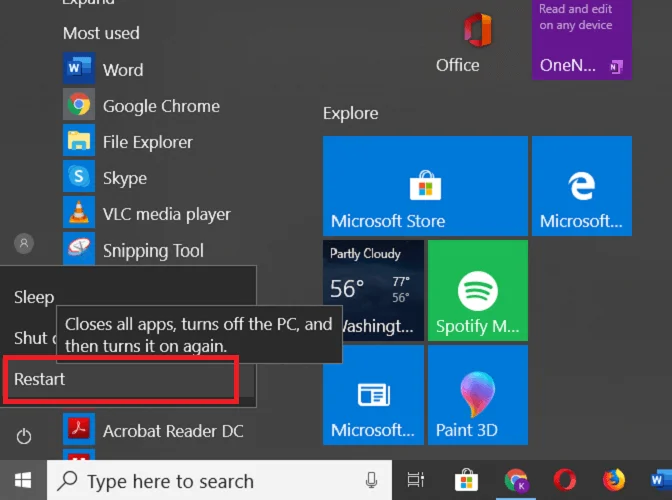Click the Windows Start button
The height and width of the screenshot is (500, 672).
coord(23,480)
